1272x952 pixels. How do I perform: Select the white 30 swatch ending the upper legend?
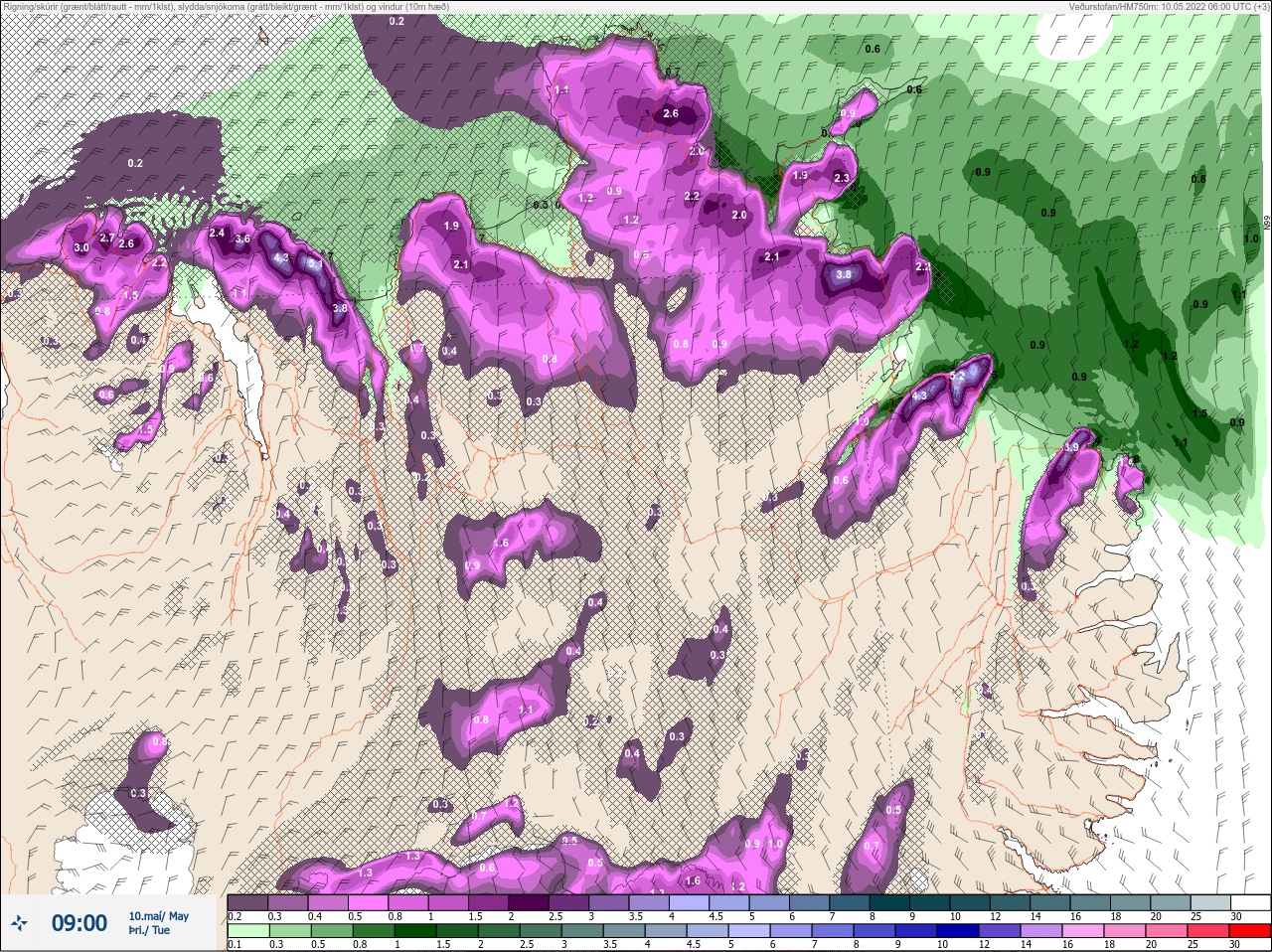tap(1250, 902)
